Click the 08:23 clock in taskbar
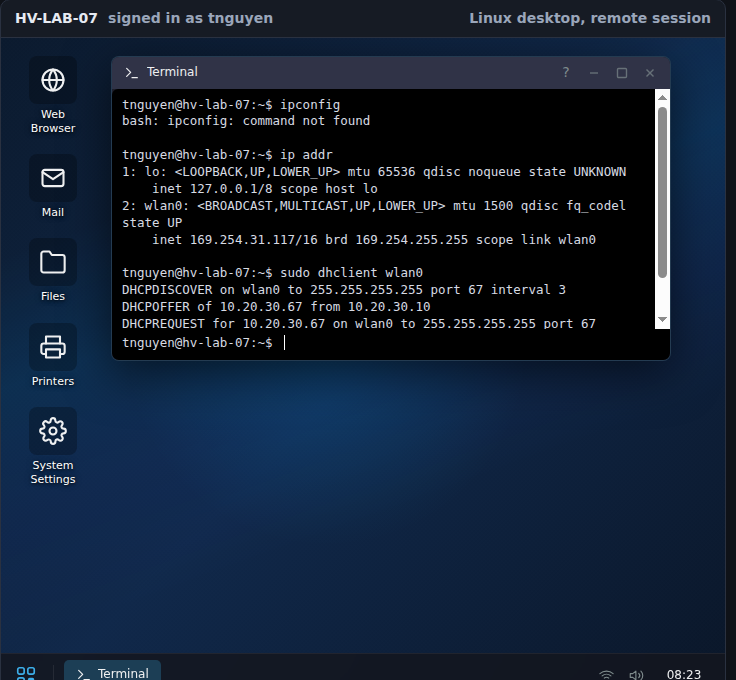Screen dimensions: 736x680 [x=683, y=674]
